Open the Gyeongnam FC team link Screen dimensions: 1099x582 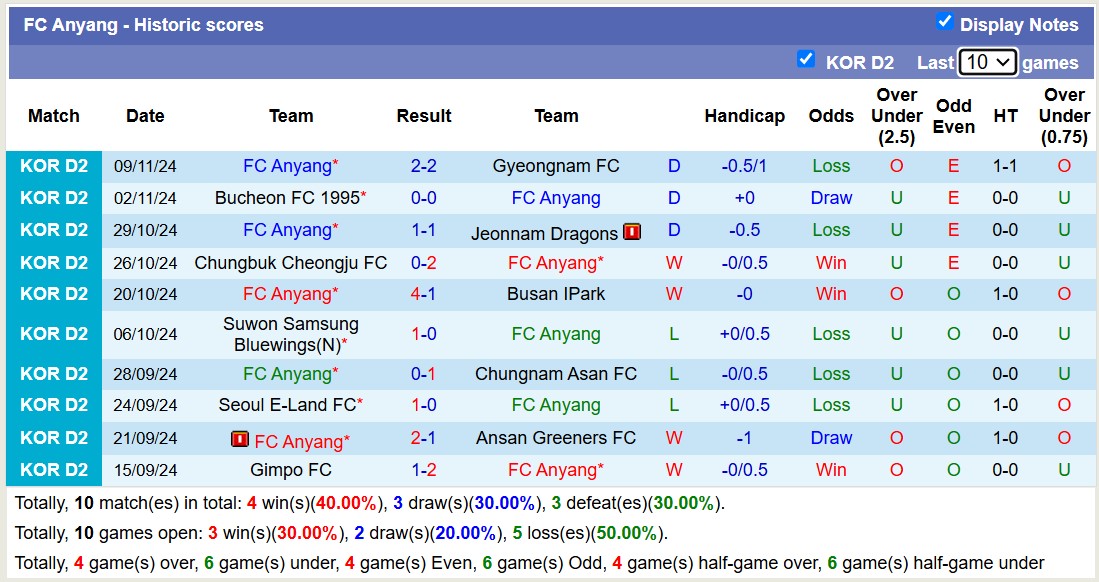click(x=556, y=165)
